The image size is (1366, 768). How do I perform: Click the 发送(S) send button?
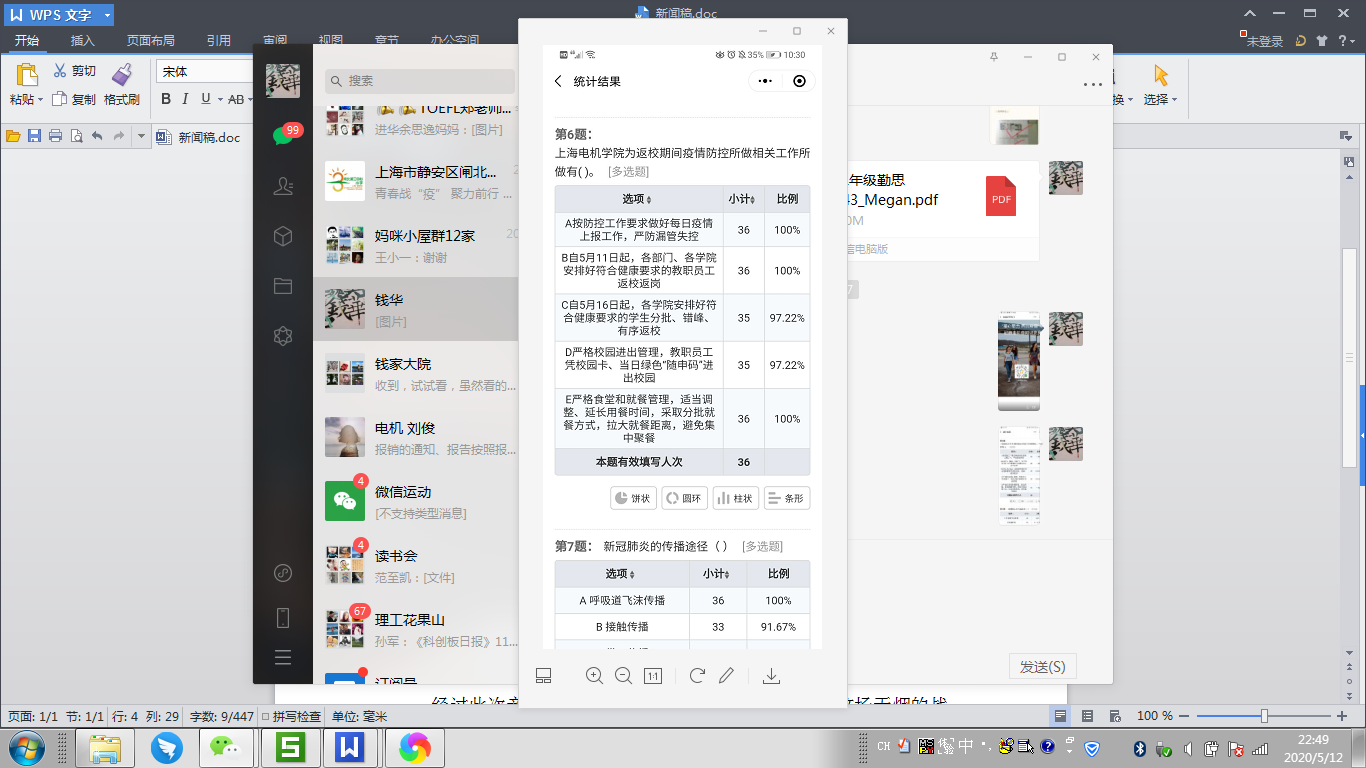point(1042,667)
